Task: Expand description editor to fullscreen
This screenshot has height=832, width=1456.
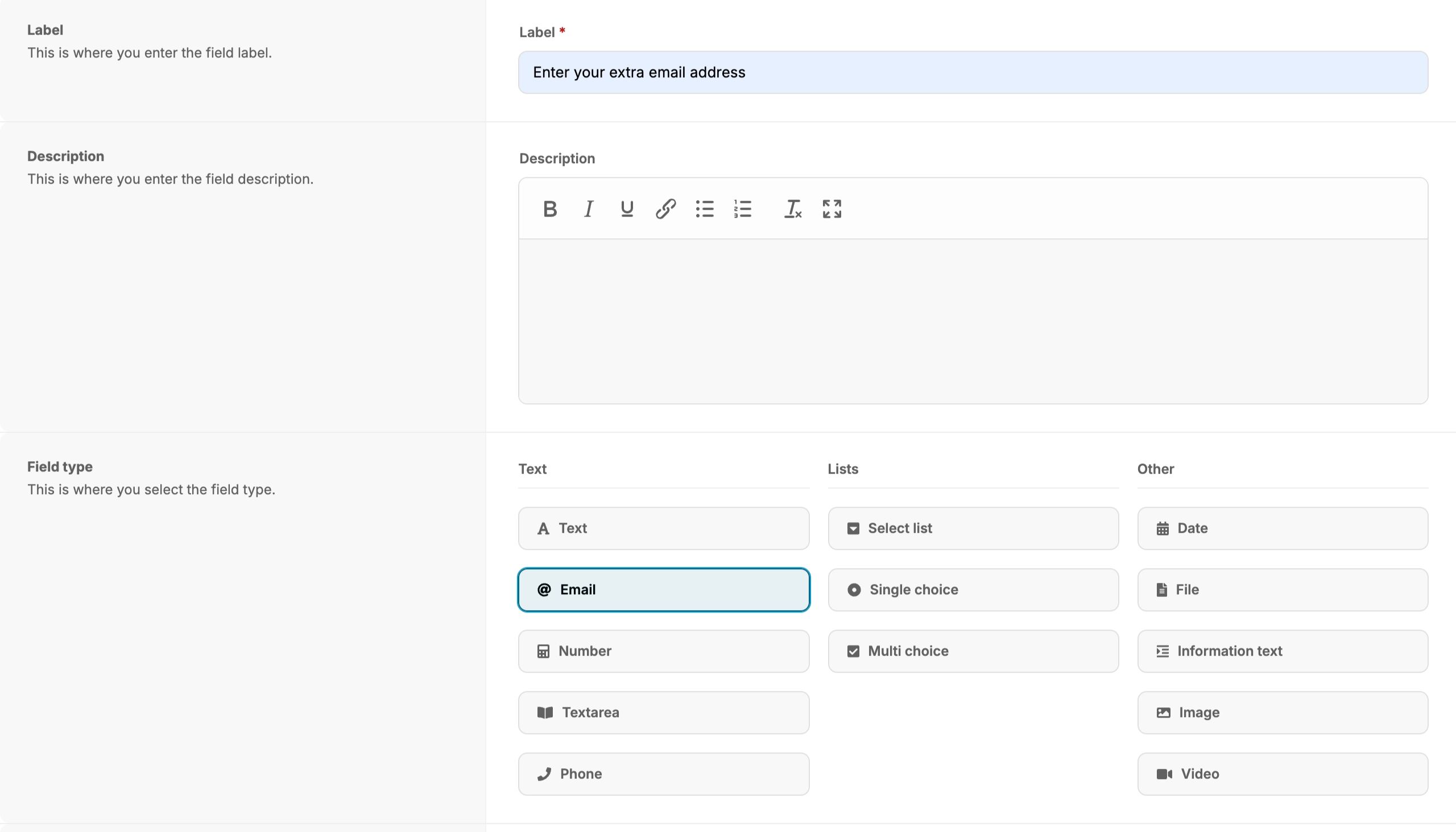Action: (832, 209)
